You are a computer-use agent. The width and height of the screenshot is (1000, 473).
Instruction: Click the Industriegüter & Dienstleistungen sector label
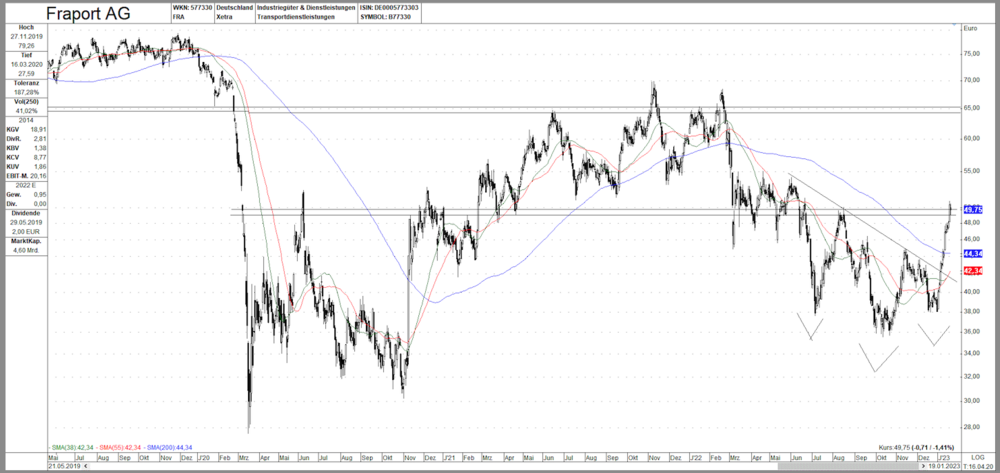coord(305,8)
